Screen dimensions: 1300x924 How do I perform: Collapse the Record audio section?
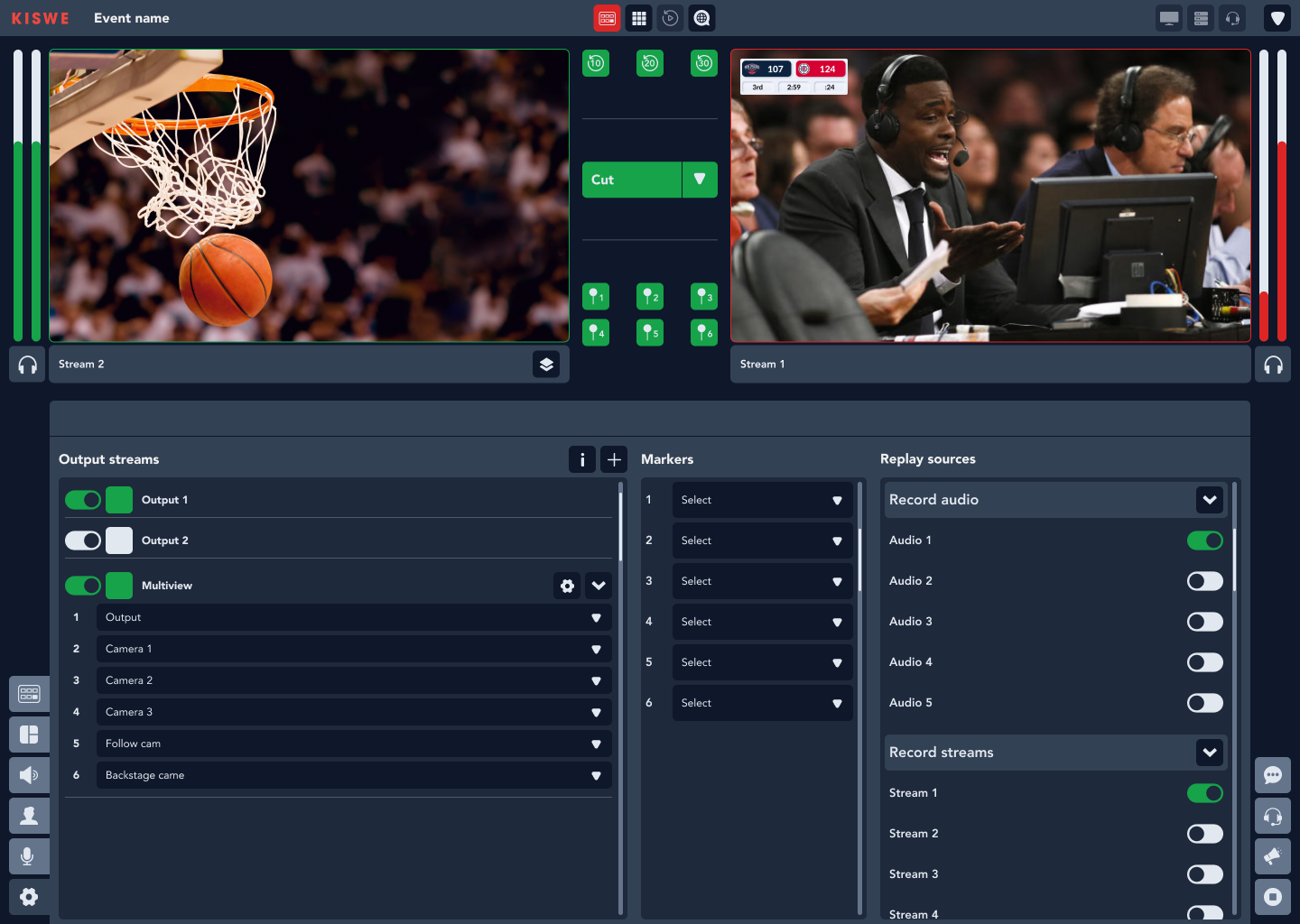click(x=1210, y=500)
